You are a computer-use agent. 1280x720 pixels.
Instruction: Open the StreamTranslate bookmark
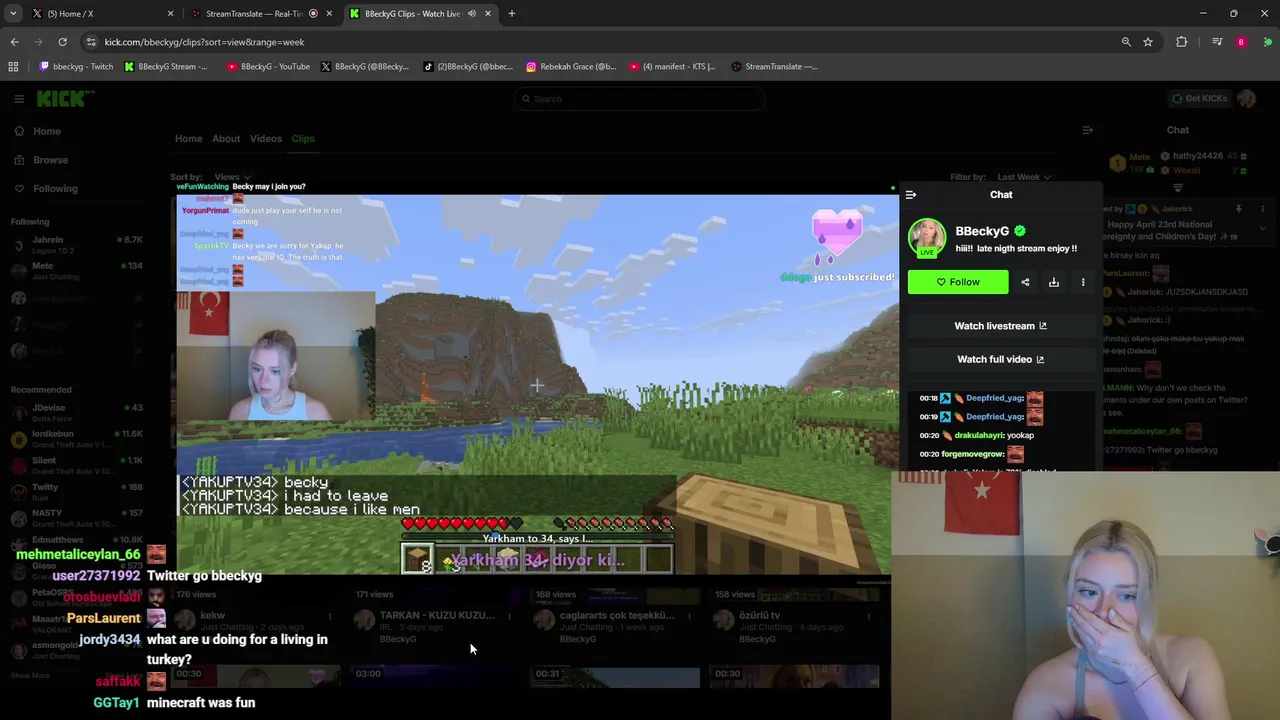click(x=775, y=67)
